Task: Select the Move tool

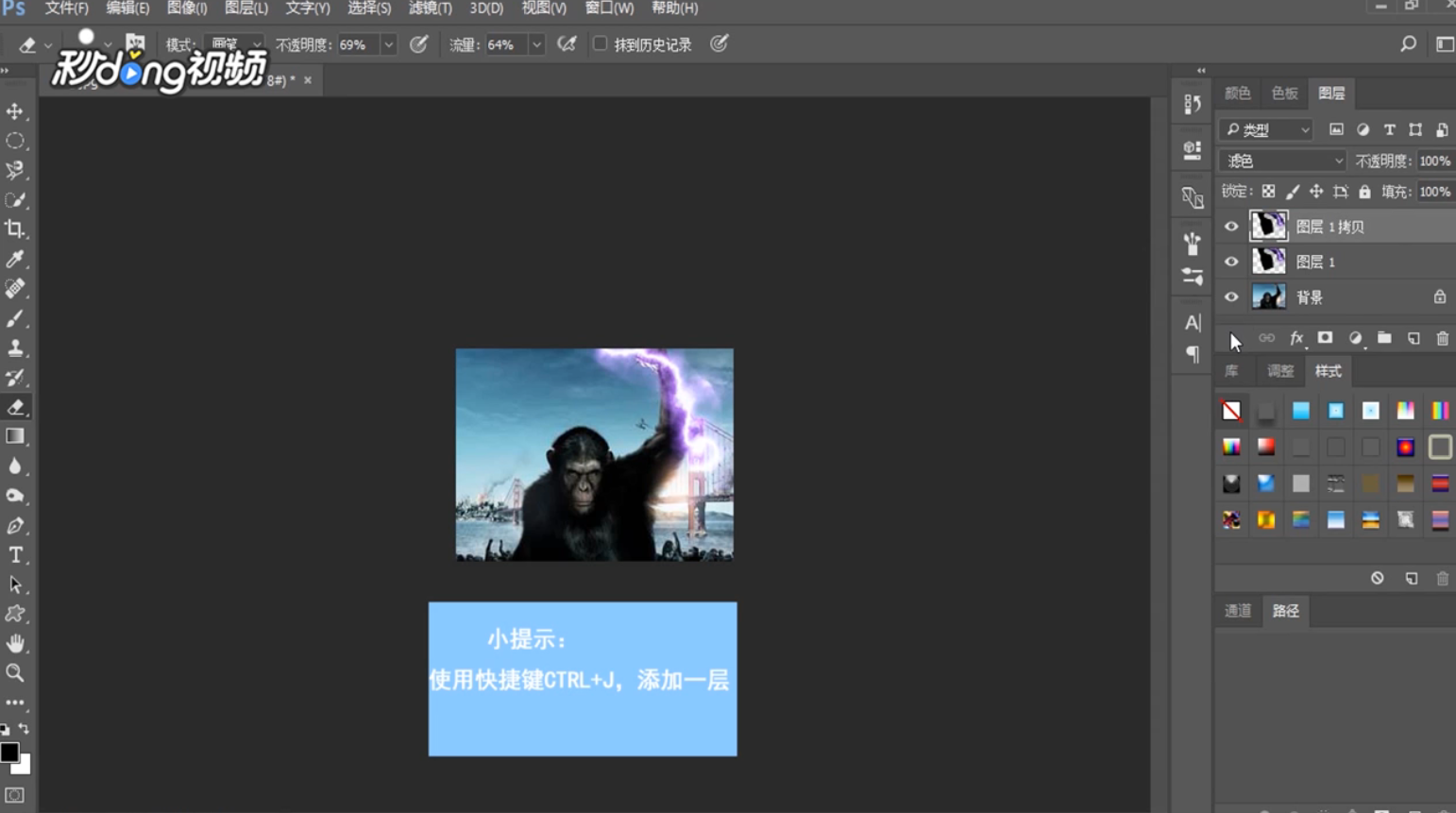Action: (15, 111)
